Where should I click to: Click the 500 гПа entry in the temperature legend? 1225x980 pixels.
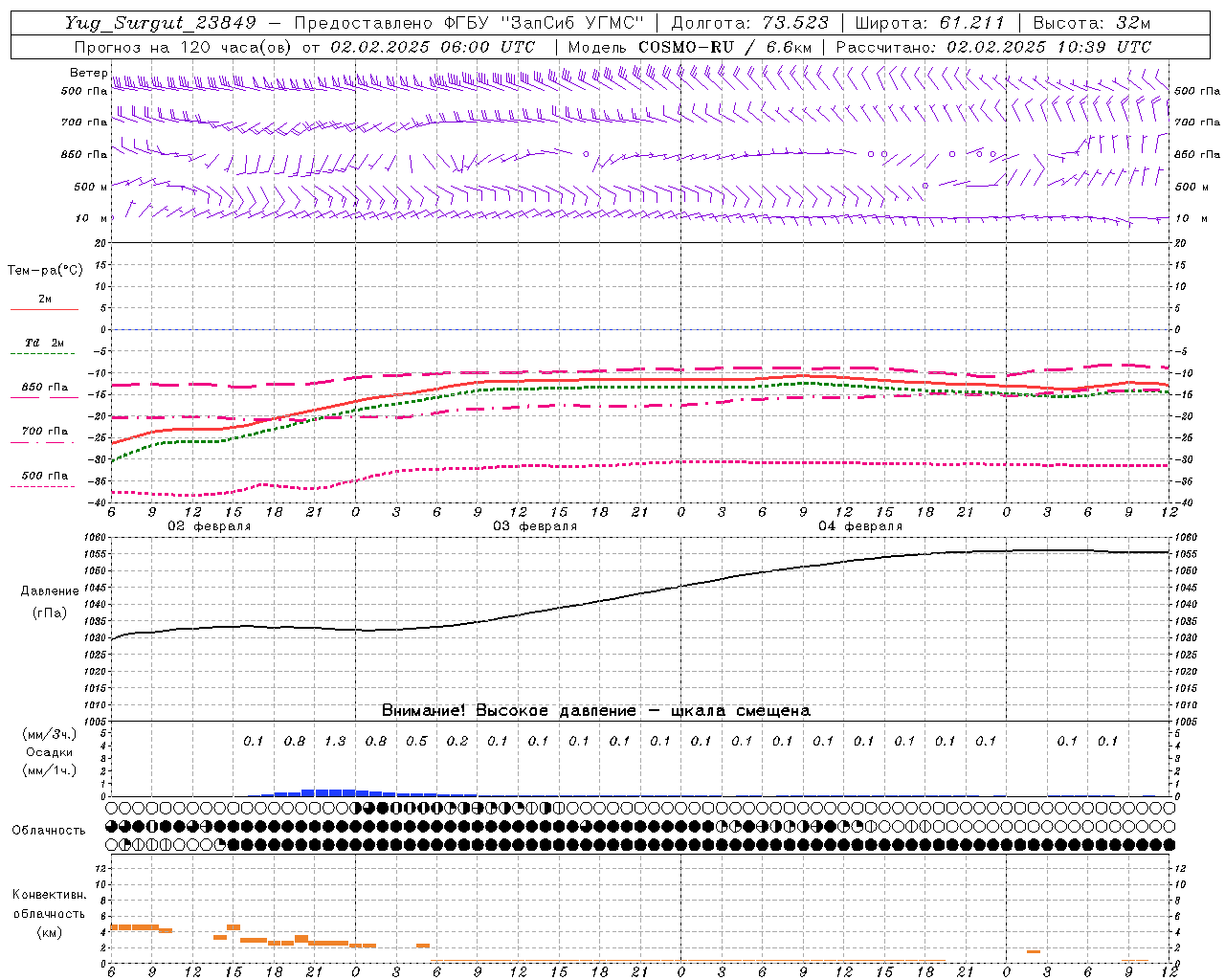click(x=45, y=476)
